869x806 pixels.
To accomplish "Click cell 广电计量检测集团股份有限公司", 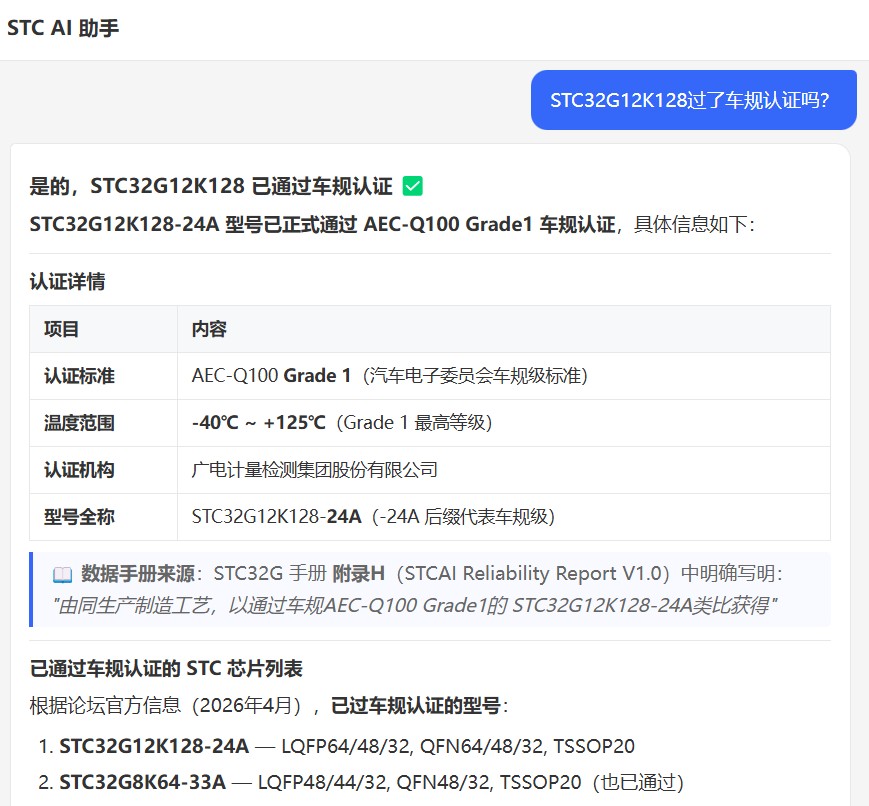I will (x=504, y=470).
